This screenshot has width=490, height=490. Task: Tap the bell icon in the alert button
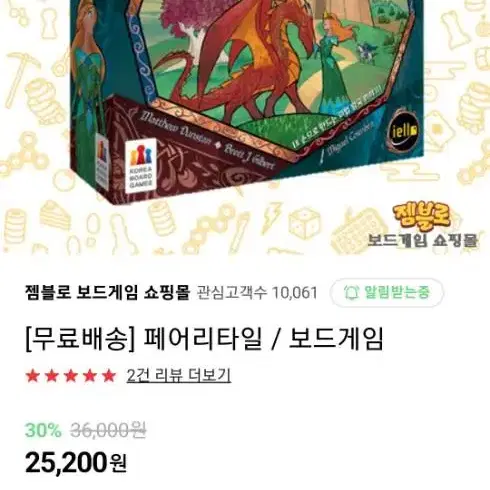(x=351, y=293)
